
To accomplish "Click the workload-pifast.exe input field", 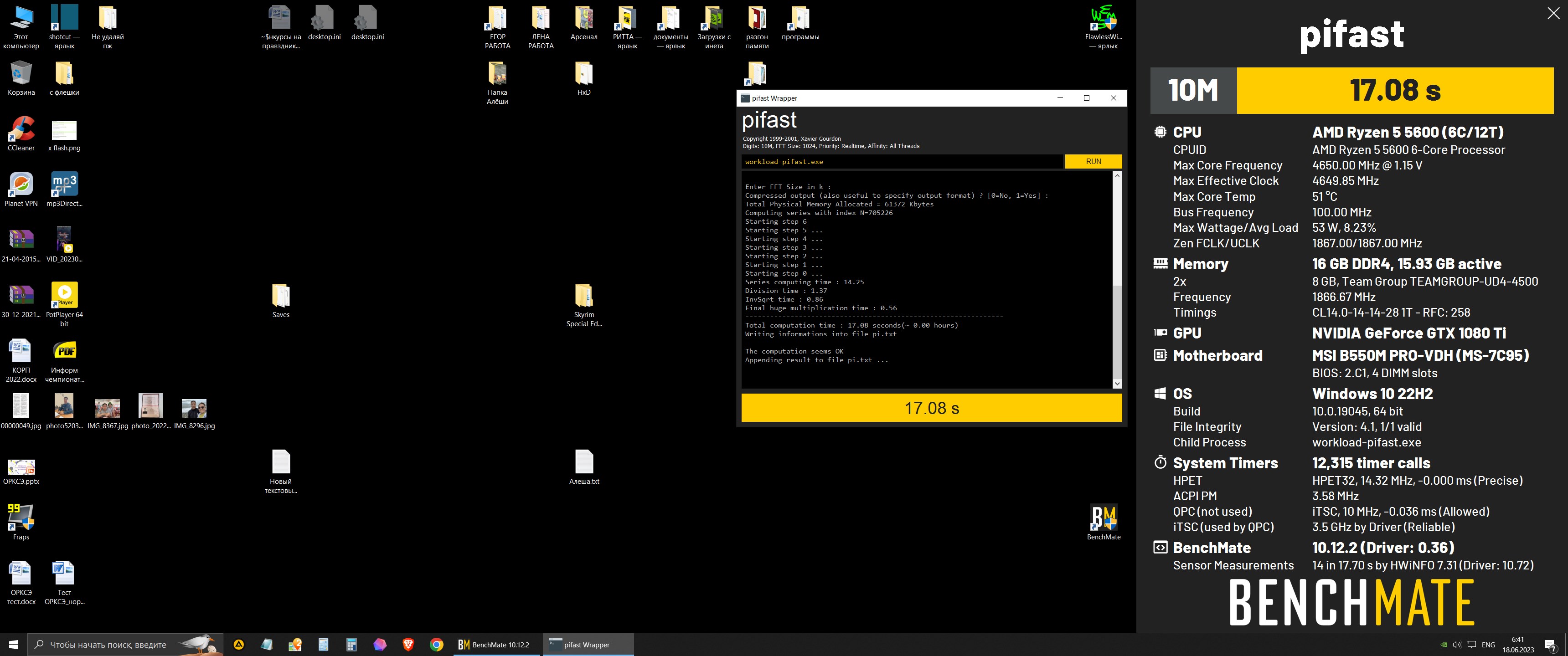I will click(902, 161).
